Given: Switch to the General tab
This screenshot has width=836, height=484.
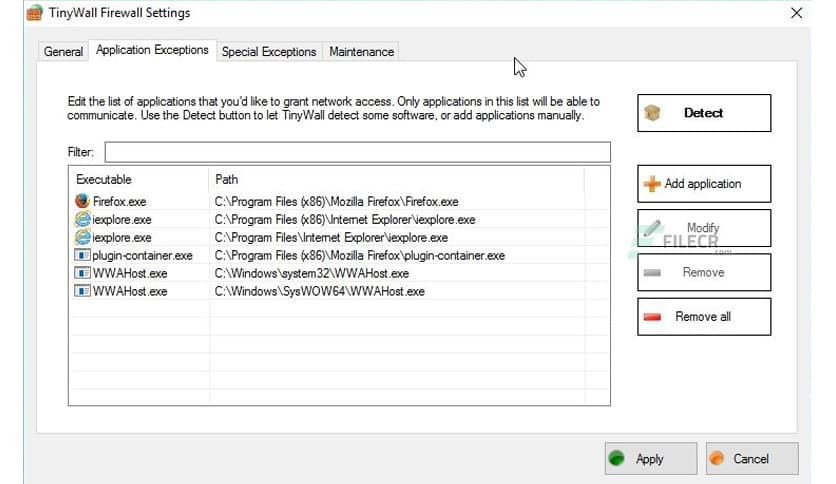Looking at the screenshot, I should coord(63,52).
